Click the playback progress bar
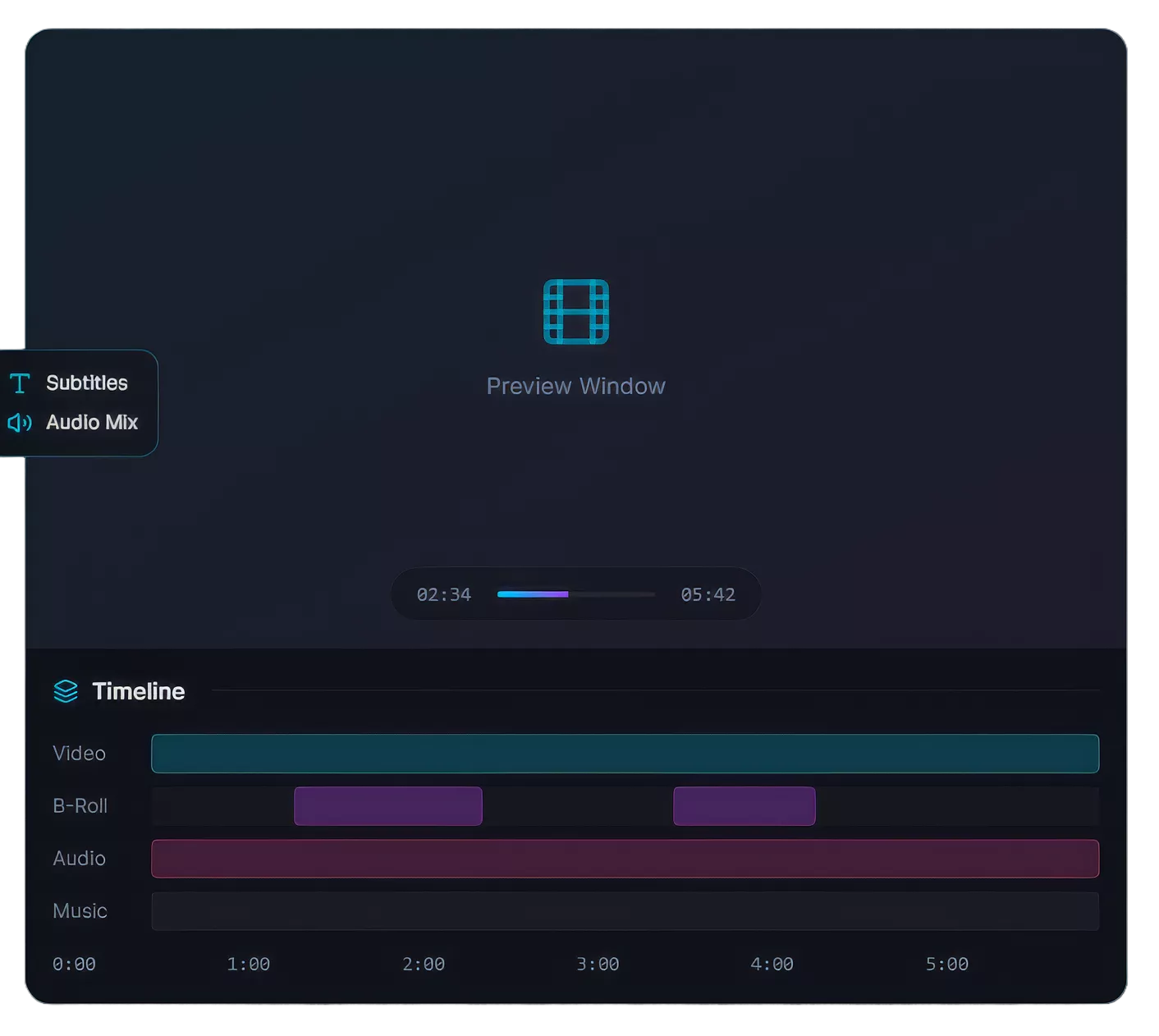1159x1036 pixels. point(575,594)
